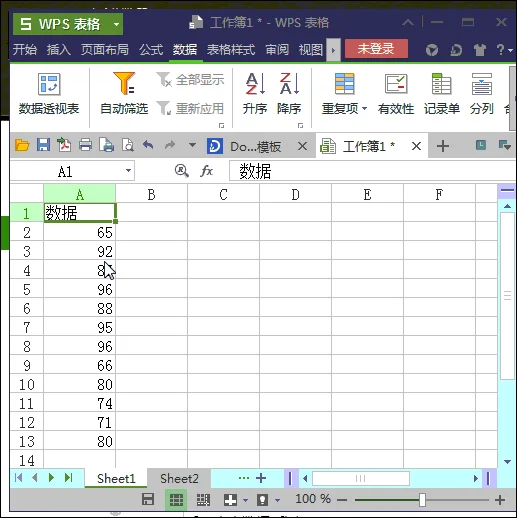The image size is (517, 518).
Task: Close the Do...模板 document tab
Action: point(302,146)
